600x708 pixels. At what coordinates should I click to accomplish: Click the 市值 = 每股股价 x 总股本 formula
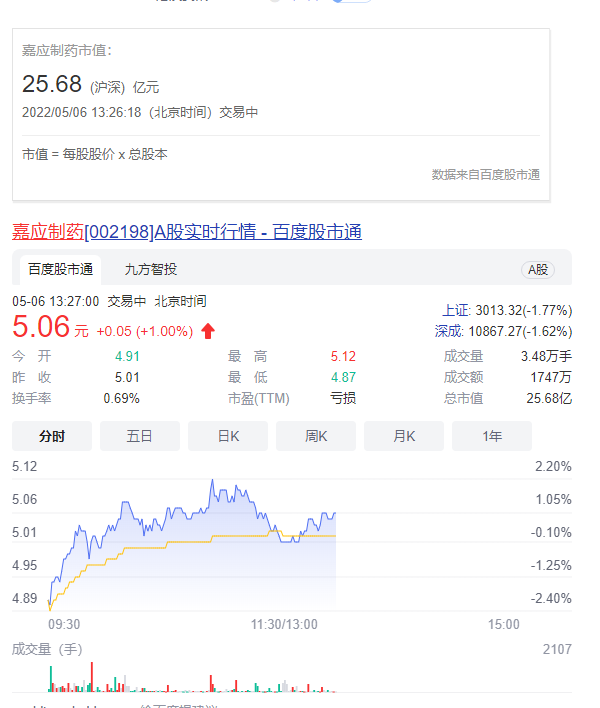click(x=95, y=154)
